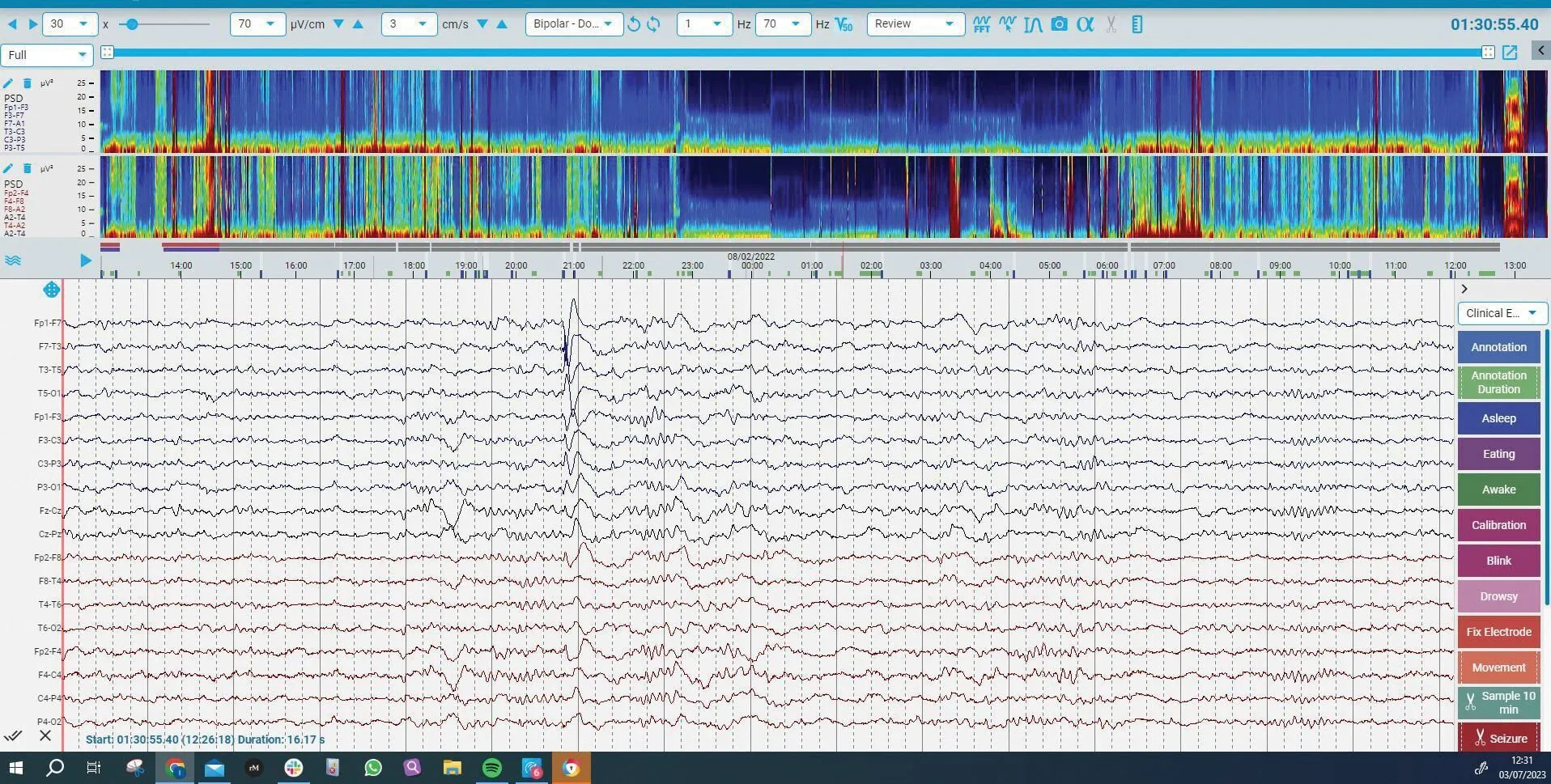Delete the second PSD trend trash icon
This screenshot has width=1551, height=784.
(27, 168)
